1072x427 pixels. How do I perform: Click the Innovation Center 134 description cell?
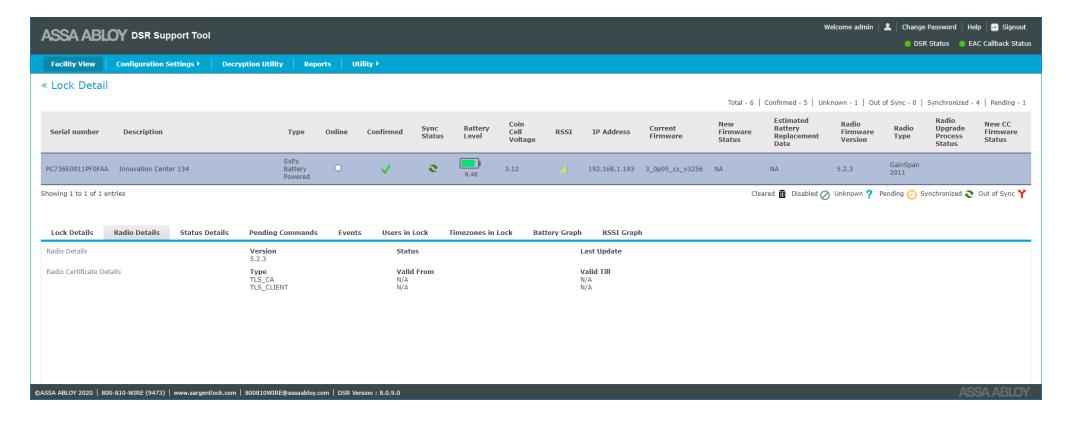(153, 169)
